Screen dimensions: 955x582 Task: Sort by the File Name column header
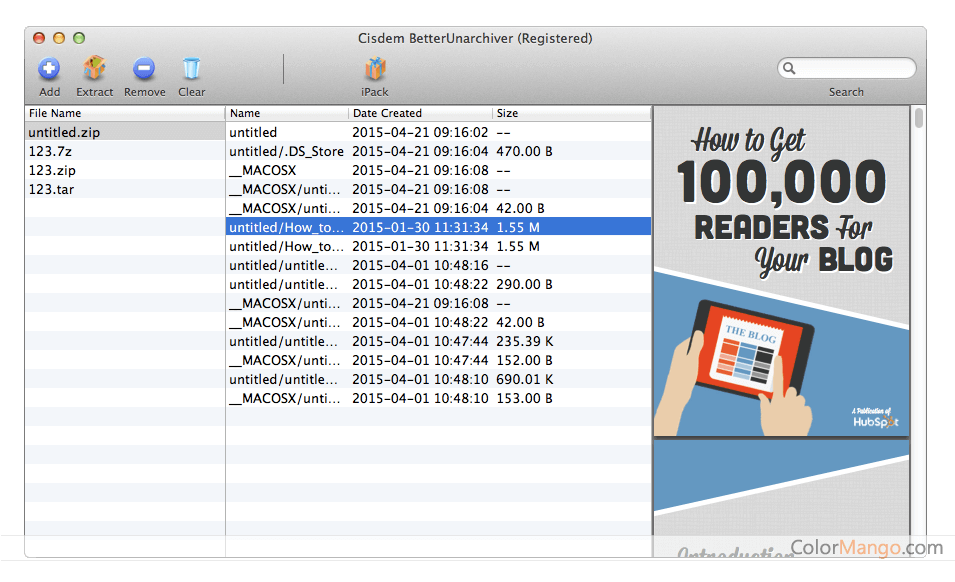pos(125,113)
